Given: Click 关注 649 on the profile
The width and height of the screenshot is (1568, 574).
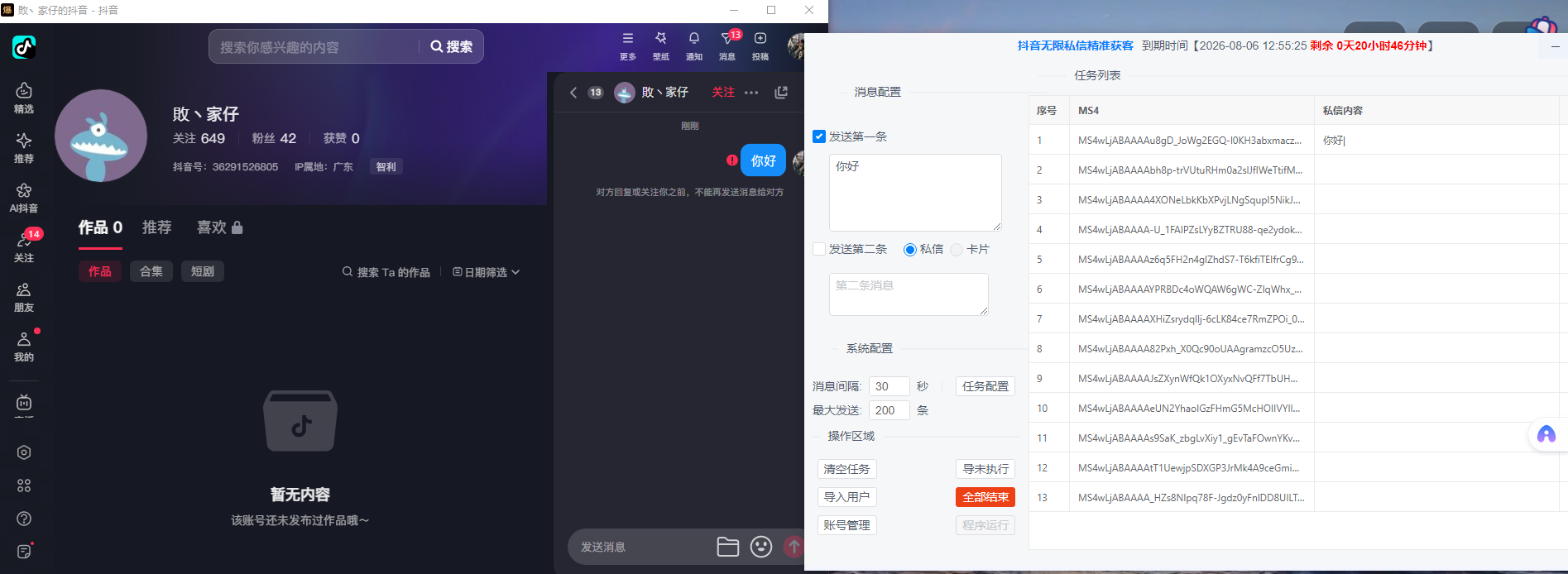Looking at the screenshot, I should coord(199,138).
